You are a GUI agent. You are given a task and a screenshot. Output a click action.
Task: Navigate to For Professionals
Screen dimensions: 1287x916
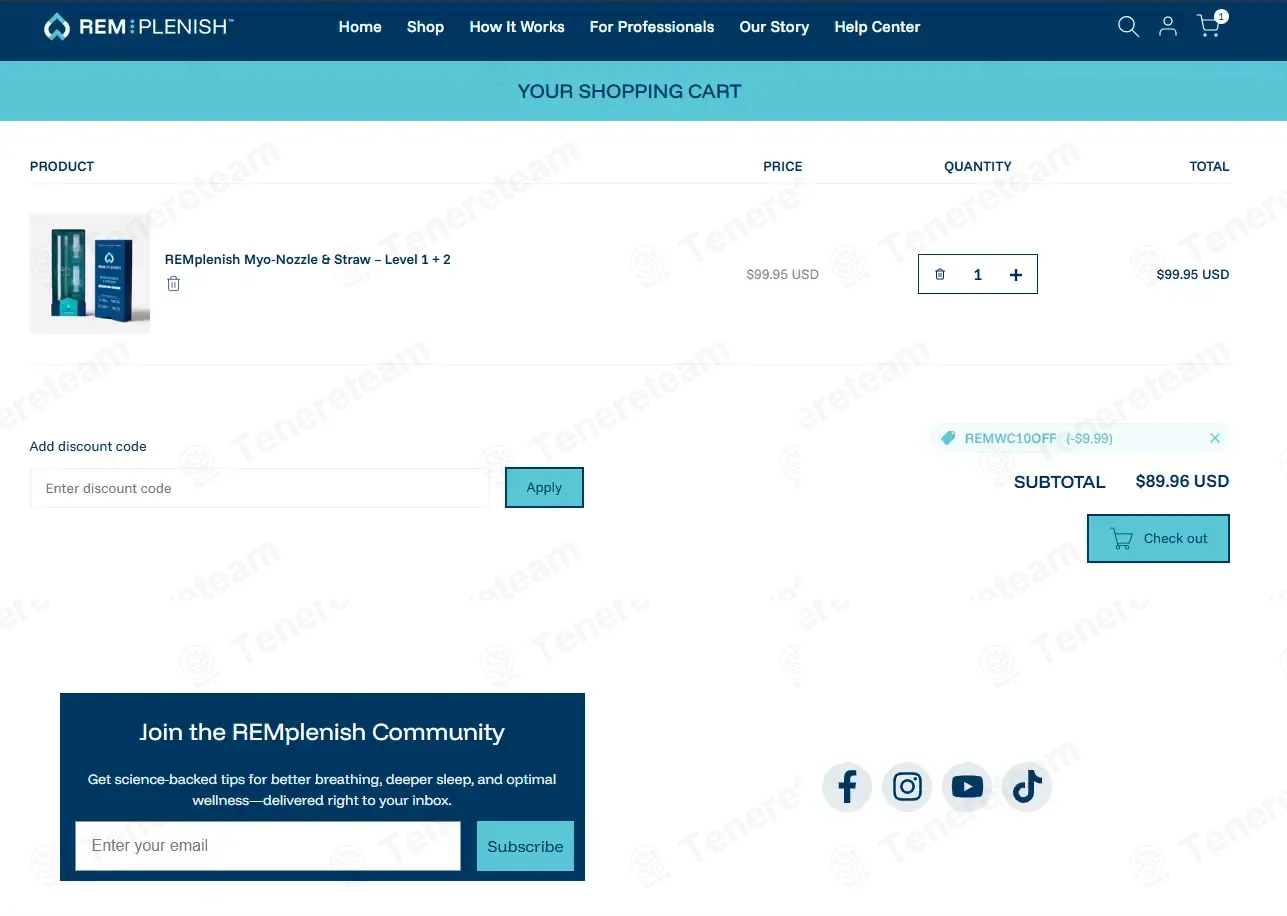[x=652, y=27]
